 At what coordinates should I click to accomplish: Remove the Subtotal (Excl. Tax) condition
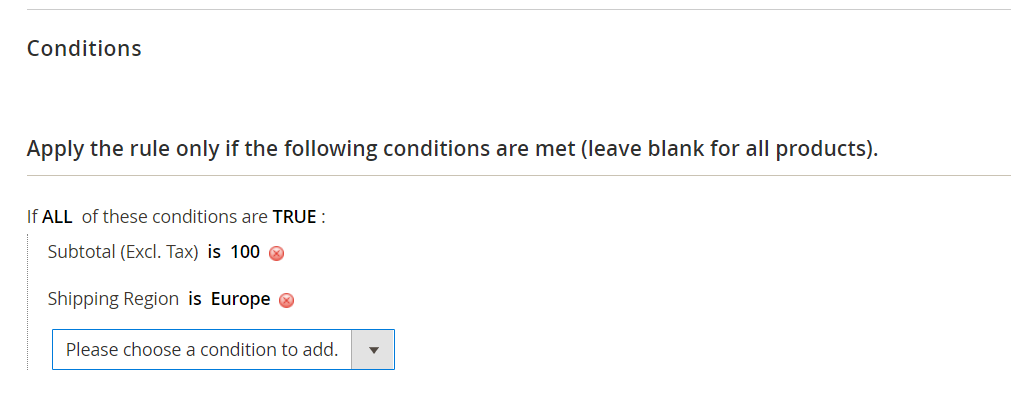coord(276,253)
